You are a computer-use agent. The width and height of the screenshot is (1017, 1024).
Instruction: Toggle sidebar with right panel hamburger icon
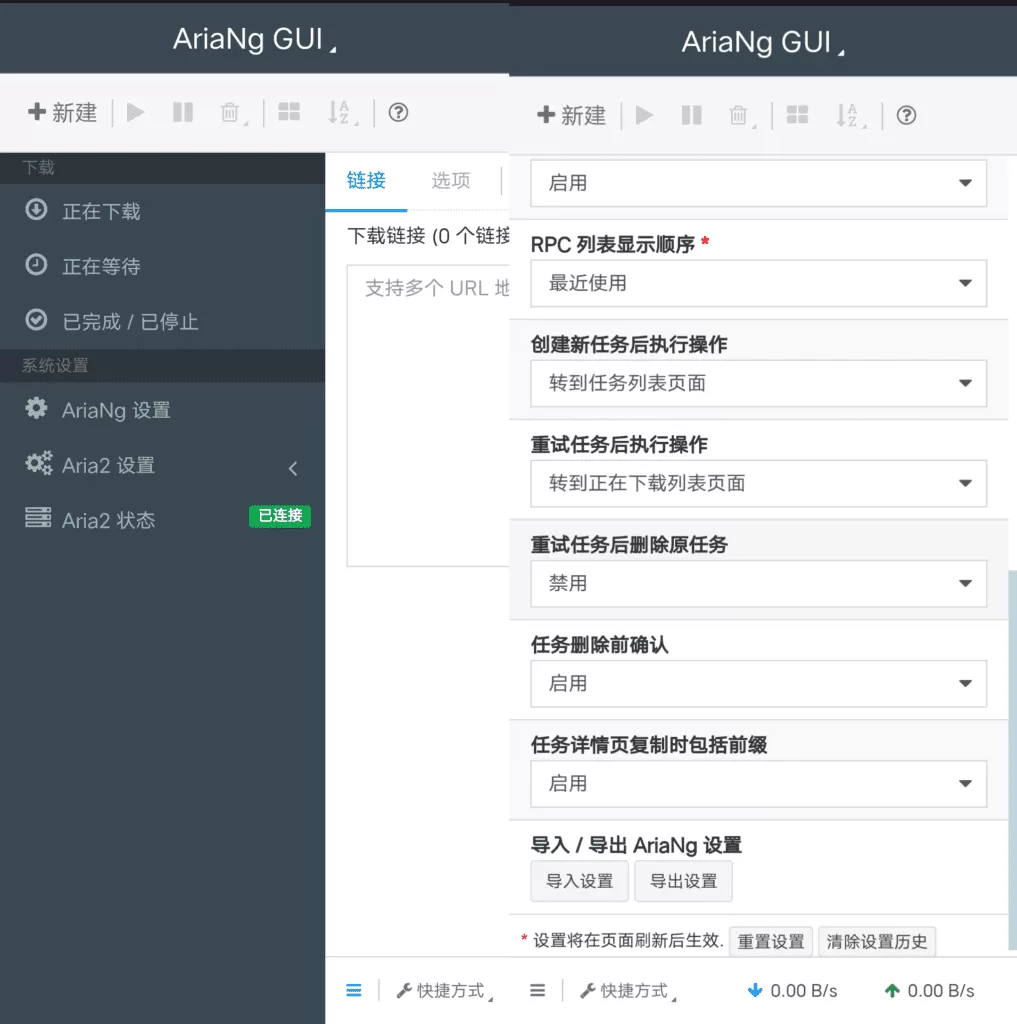coord(538,991)
